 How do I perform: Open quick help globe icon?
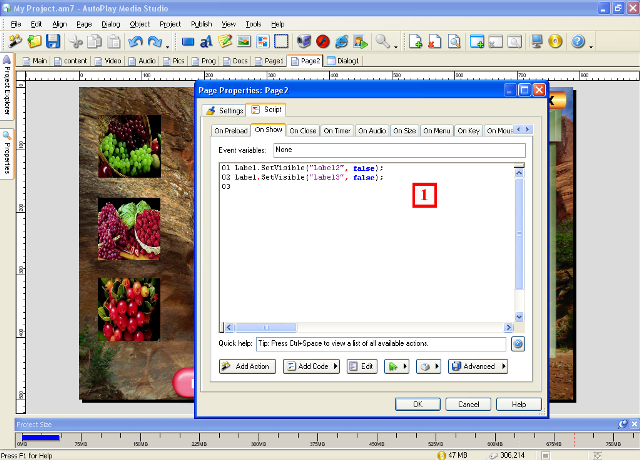[518, 343]
